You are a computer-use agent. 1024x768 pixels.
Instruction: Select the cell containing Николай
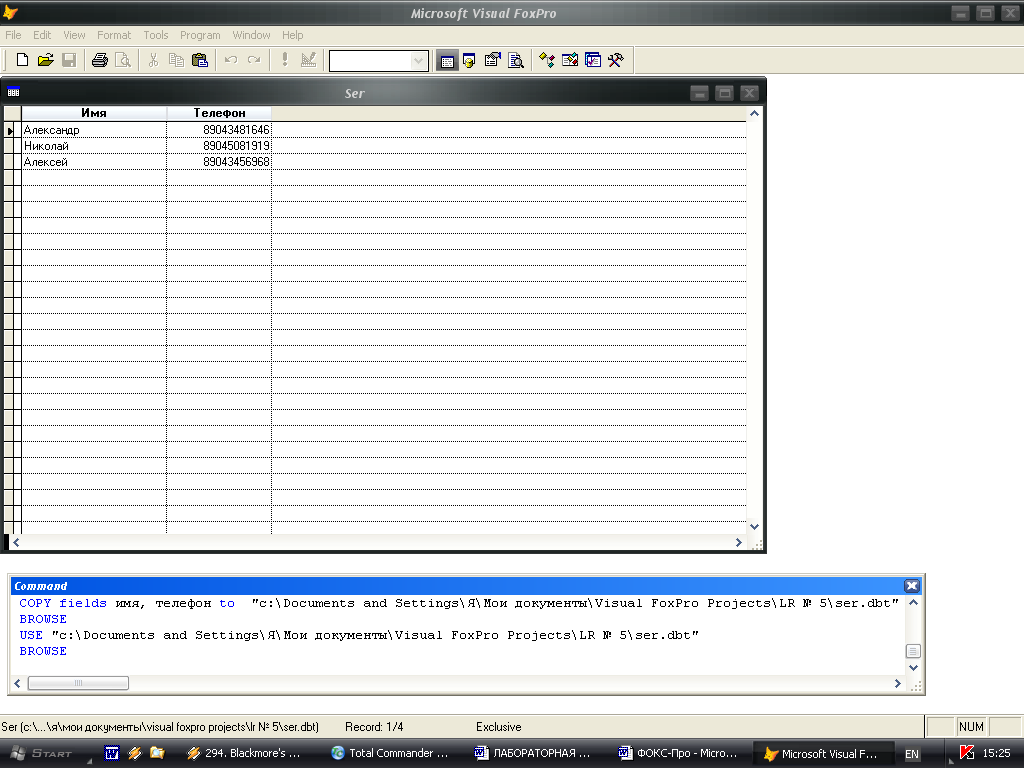(94, 146)
